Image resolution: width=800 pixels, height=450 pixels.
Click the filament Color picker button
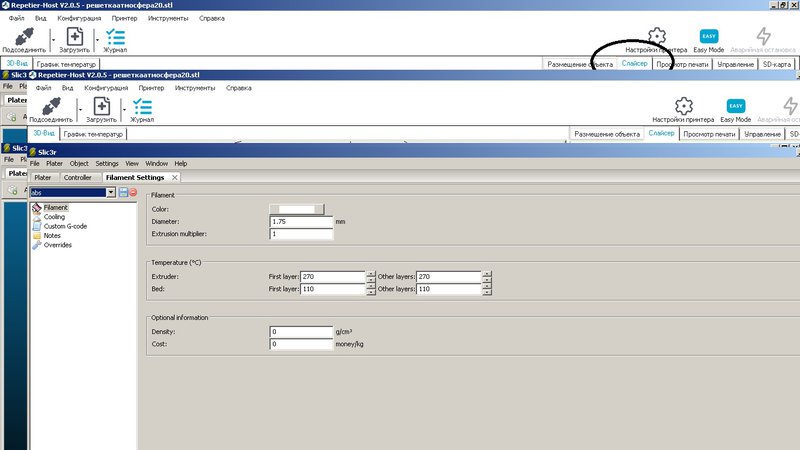pyautogui.click(x=297, y=208)
